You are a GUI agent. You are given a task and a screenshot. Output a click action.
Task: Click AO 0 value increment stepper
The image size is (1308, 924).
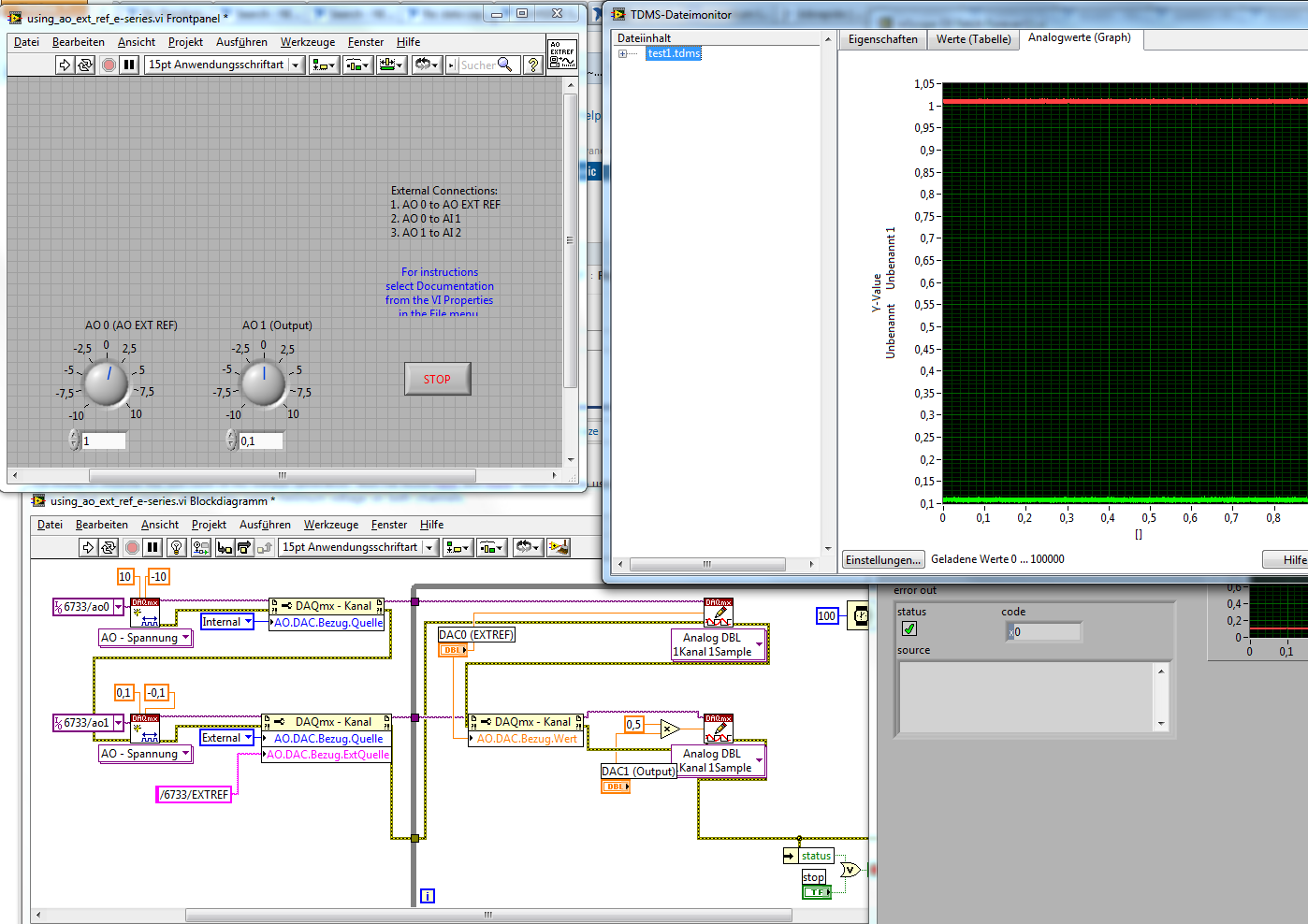click(74, 435)
